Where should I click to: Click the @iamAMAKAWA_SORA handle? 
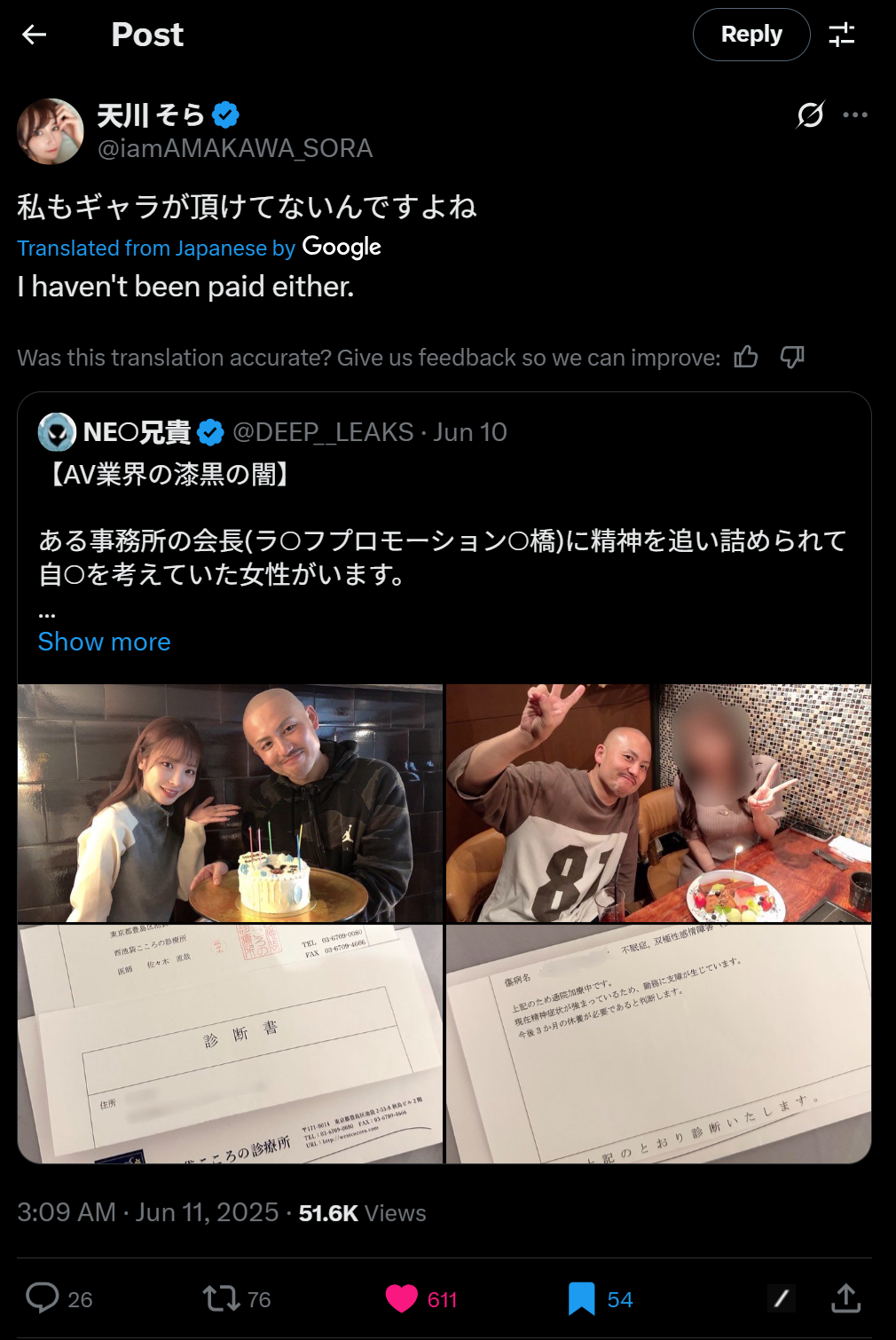[235, 148]
